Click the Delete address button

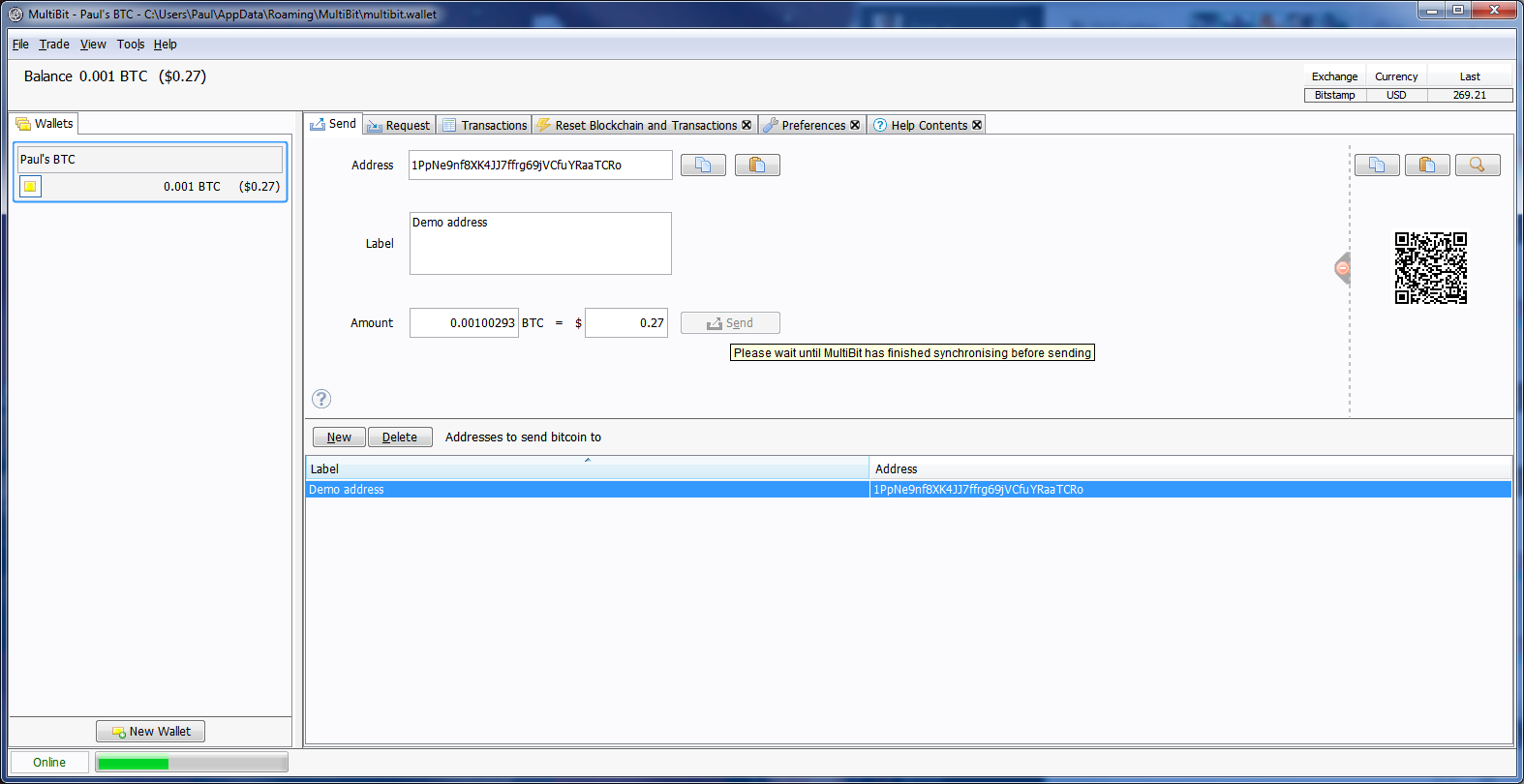click(x=400, y=437)
